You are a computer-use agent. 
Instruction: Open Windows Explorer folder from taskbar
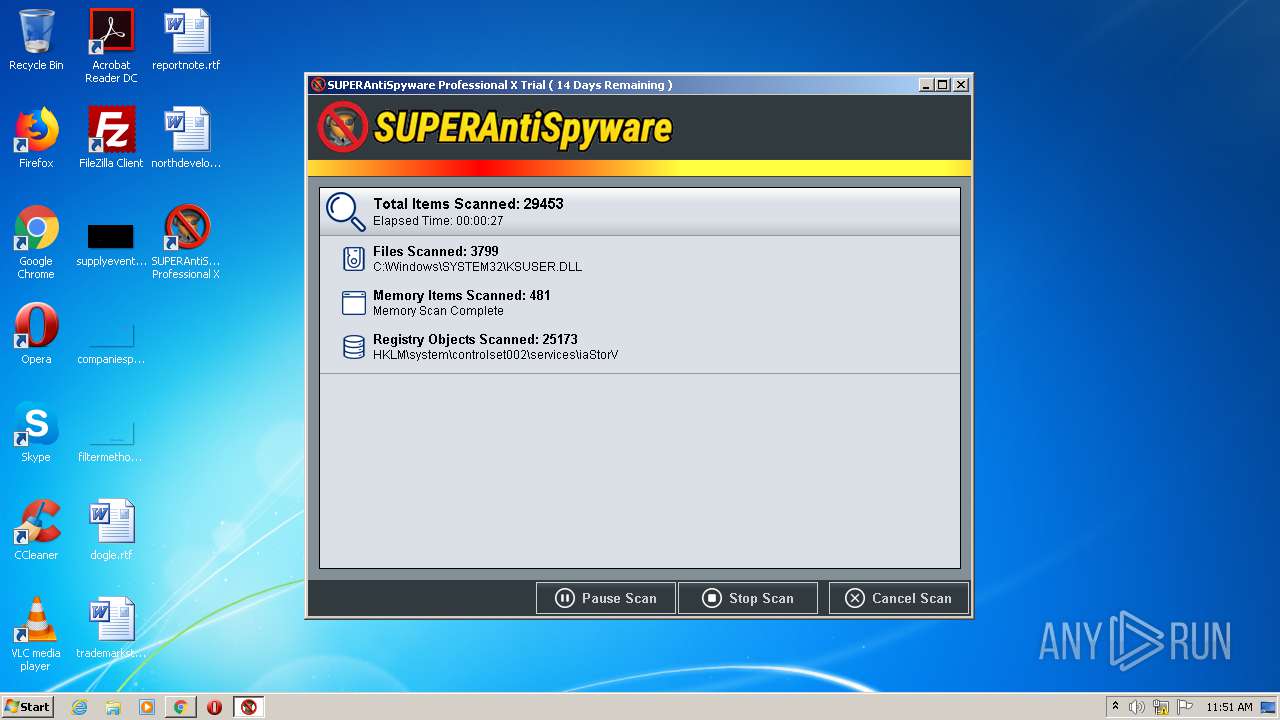(113, 707)
